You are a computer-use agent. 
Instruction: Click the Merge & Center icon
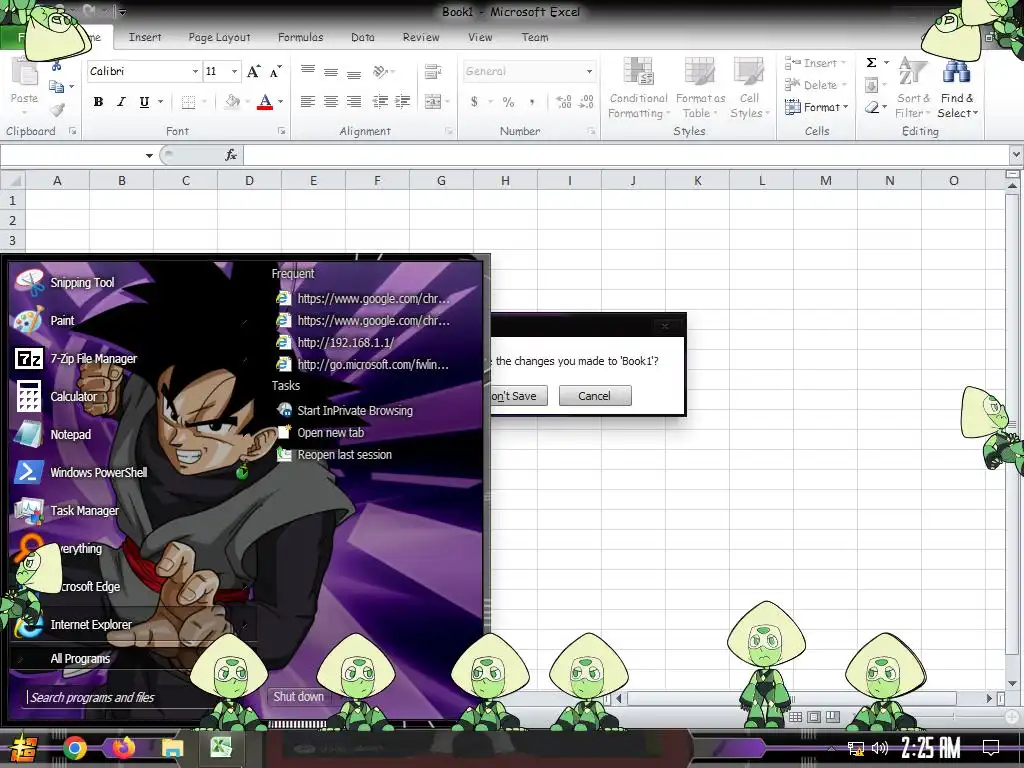tap(432, 102)
